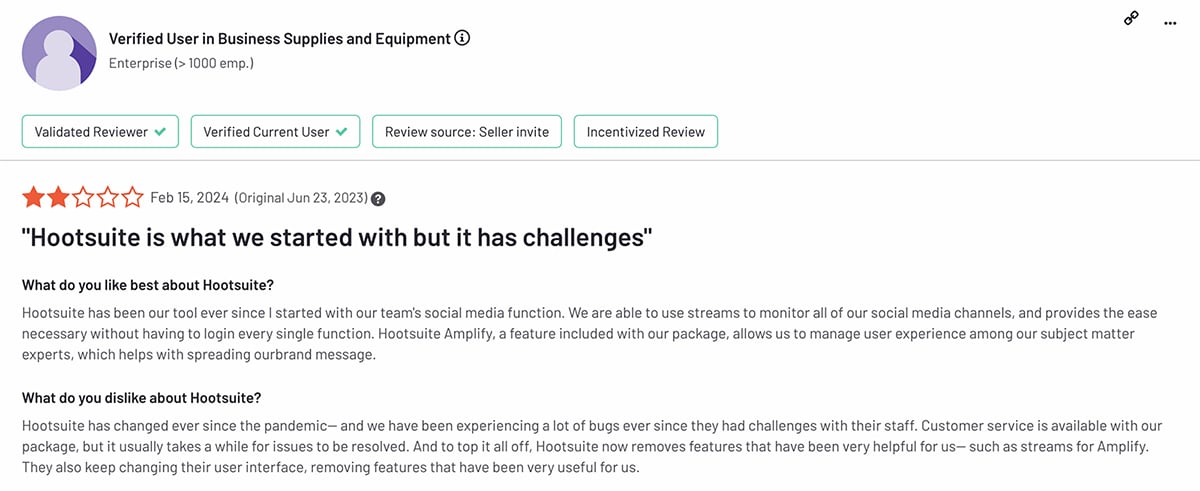Click the green checkmark on Verified Current User
This screenshot has width=1200, height=491.
tap(341, 132)
